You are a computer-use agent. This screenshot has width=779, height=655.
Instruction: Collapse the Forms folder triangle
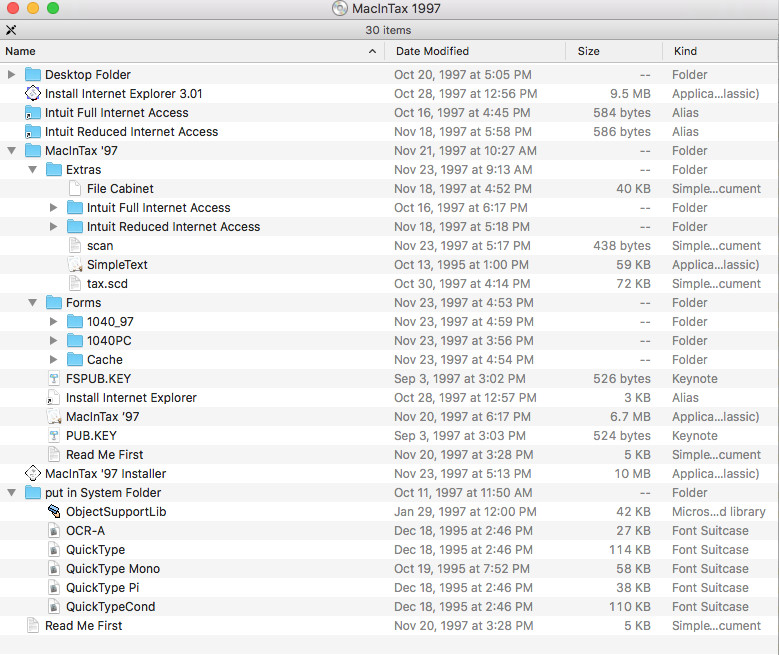tap(32, 303)
